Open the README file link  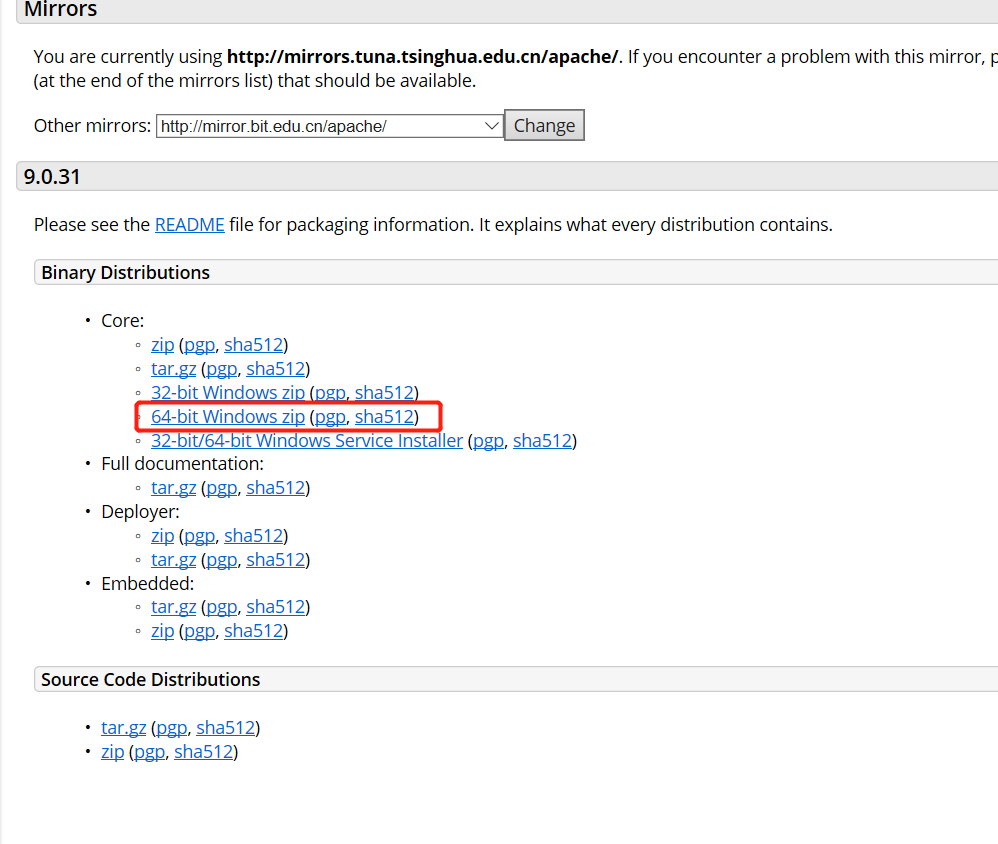pos(190,225)
